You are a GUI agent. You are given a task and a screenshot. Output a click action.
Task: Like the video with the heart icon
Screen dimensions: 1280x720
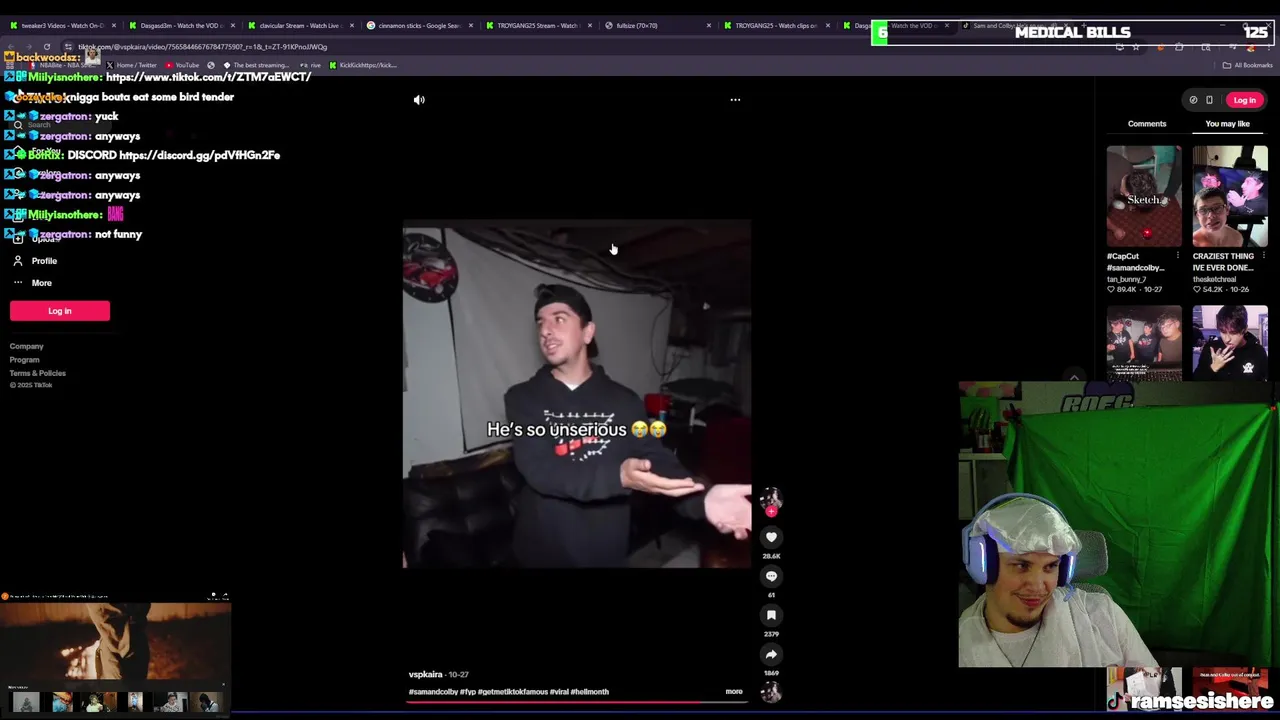pyautogui.click(x=771, y=537)
